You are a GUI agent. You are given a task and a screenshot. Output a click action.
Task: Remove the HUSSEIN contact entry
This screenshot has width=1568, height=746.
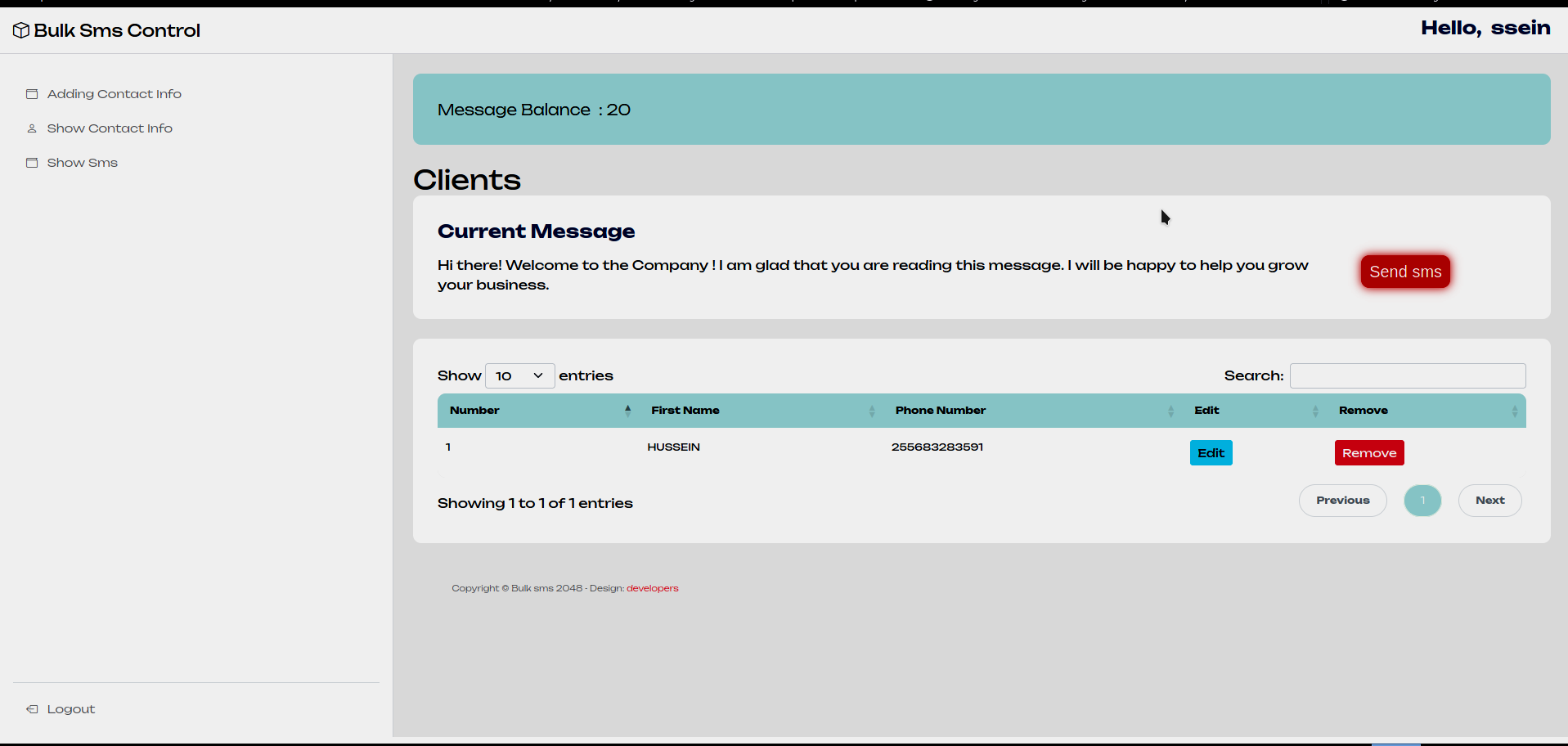pos(1368,452)
